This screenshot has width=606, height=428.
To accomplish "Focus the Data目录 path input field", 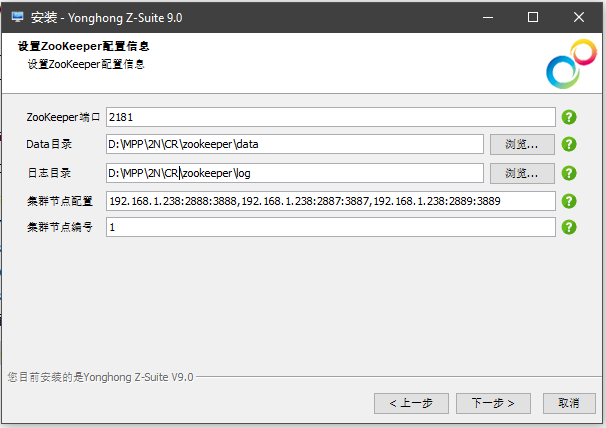I will 295,144.
